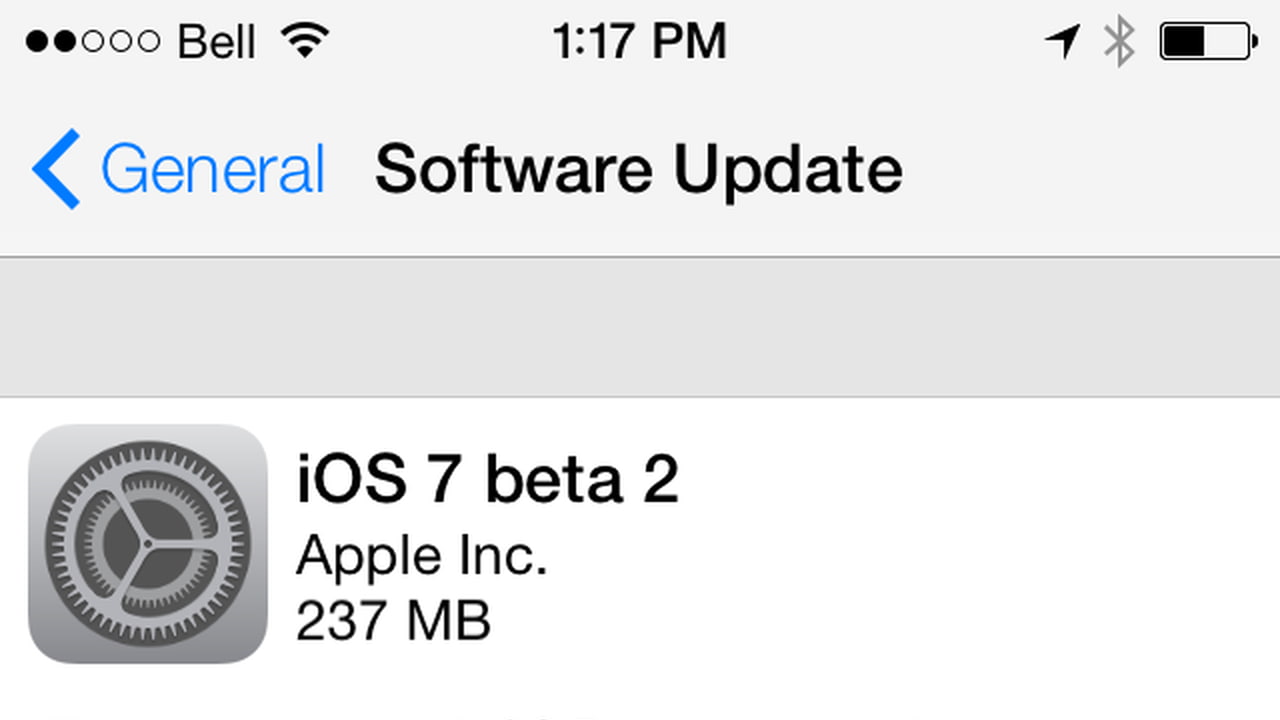Tap the Settings gear update icon

[x=148, y=543]
